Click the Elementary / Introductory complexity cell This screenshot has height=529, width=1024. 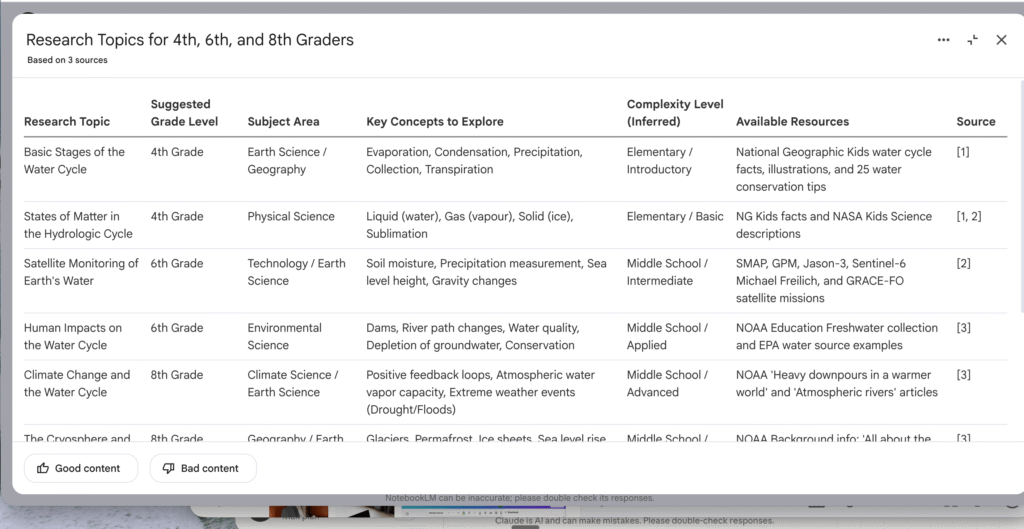coord(660,161)
